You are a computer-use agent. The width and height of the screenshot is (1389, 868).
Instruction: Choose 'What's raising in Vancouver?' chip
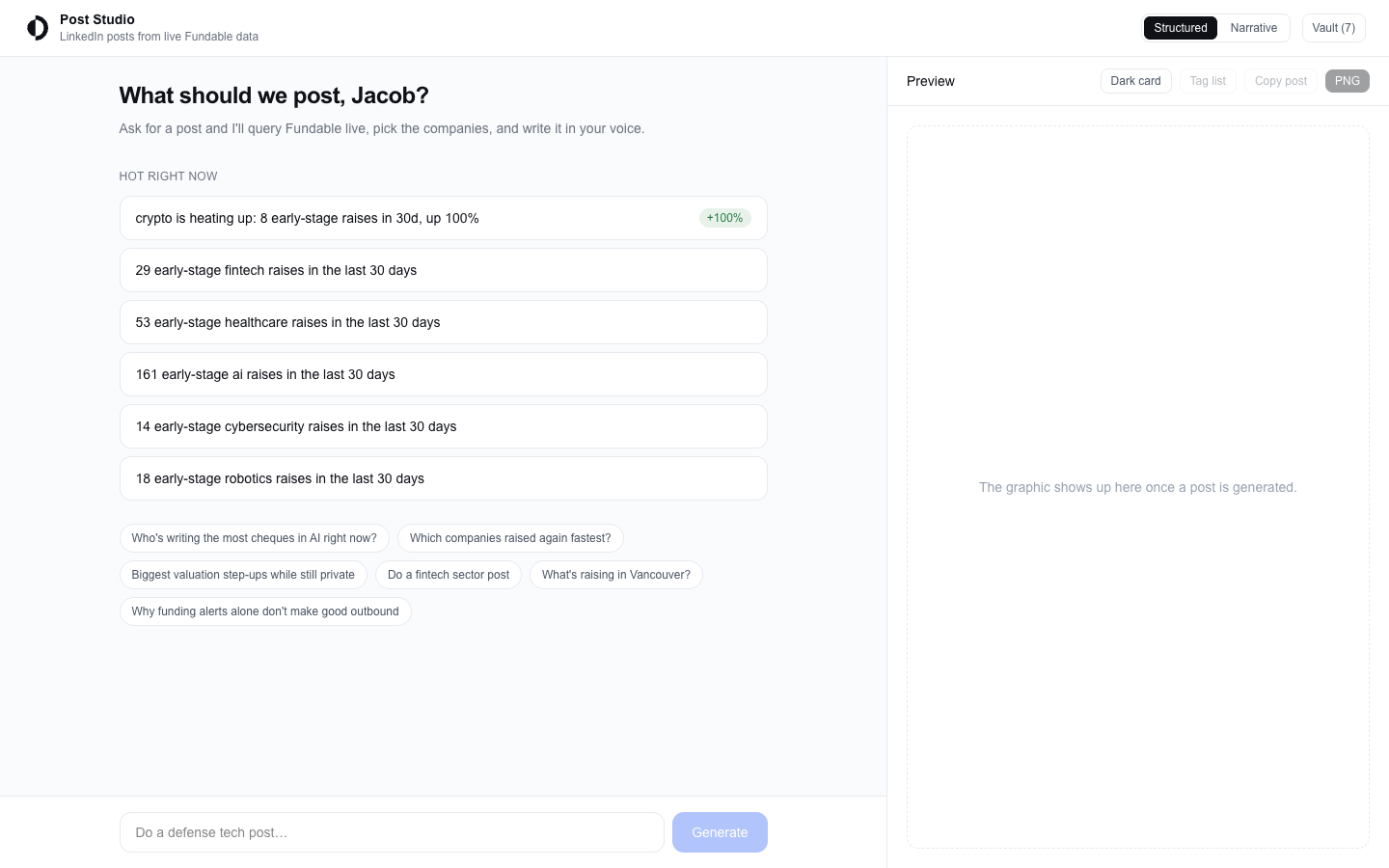pyautogui.click(x=616, y=575)
